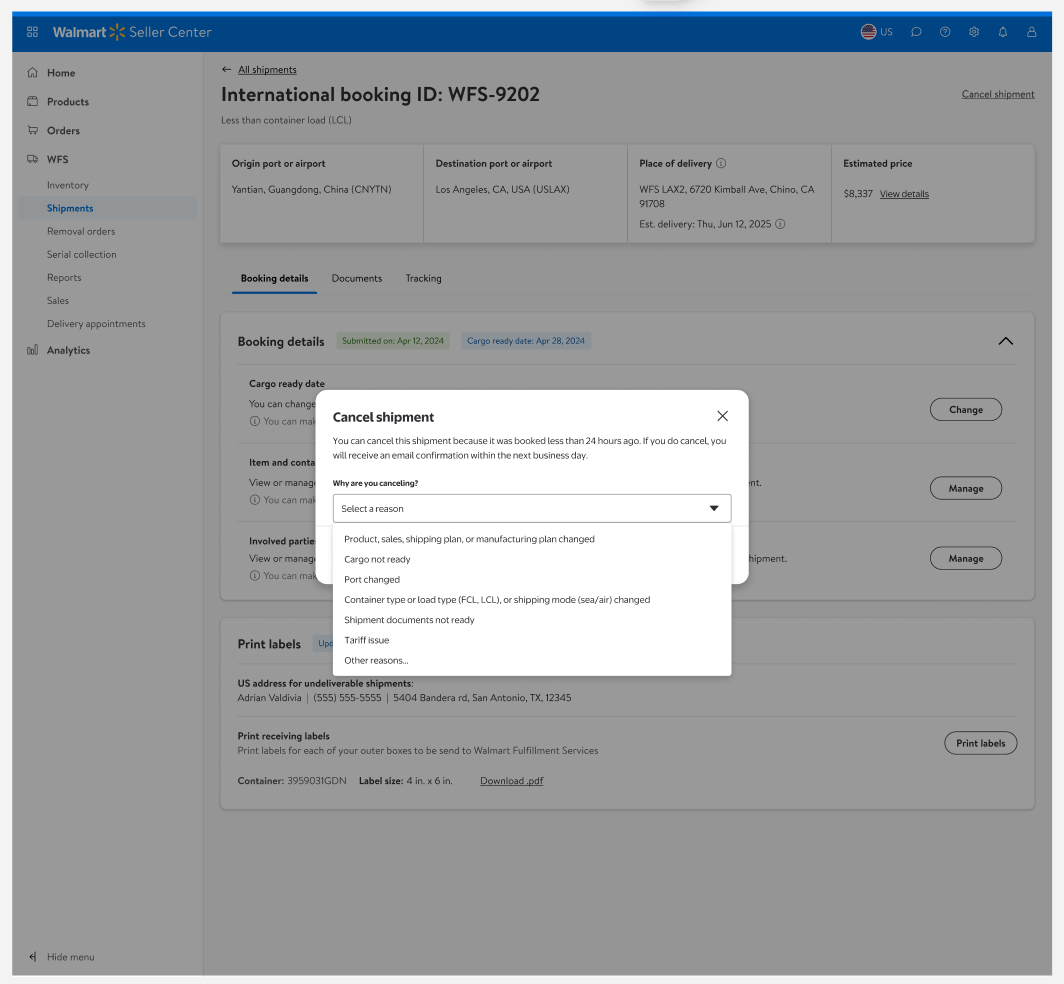Click the user account profile icon
1064x984 pixels.
[x=1032, y=32]
